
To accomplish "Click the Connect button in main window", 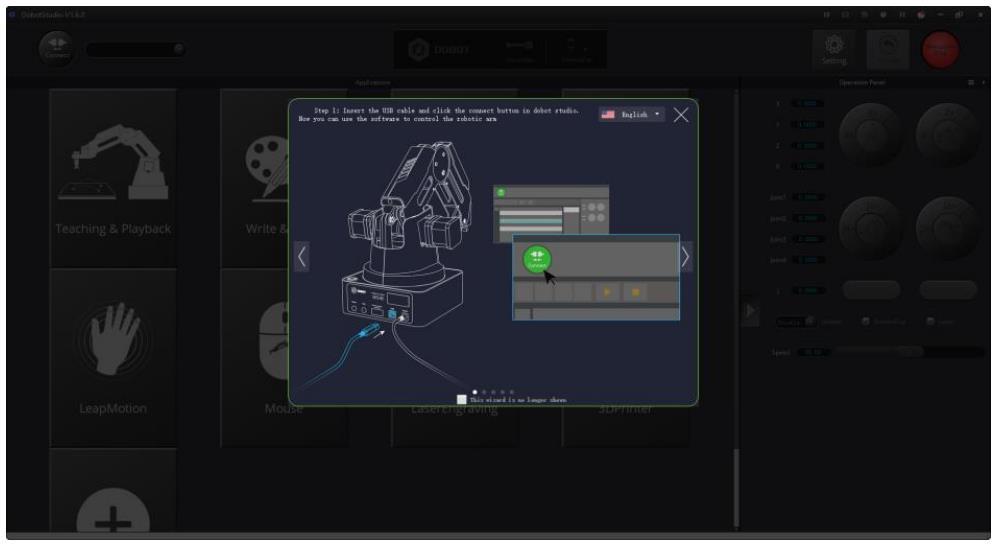I will click(57, 48).
